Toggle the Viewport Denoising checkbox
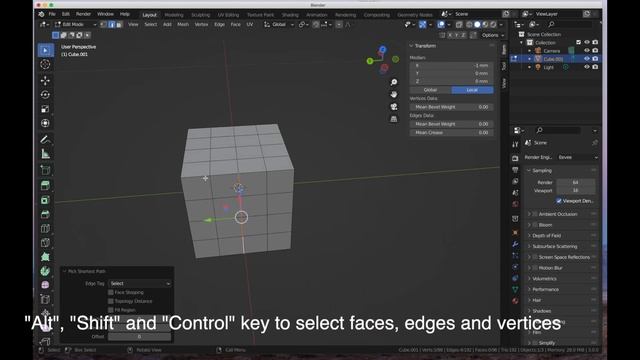Image resolution: width=640 pixels, height=360 pixels. pos(559,201)
